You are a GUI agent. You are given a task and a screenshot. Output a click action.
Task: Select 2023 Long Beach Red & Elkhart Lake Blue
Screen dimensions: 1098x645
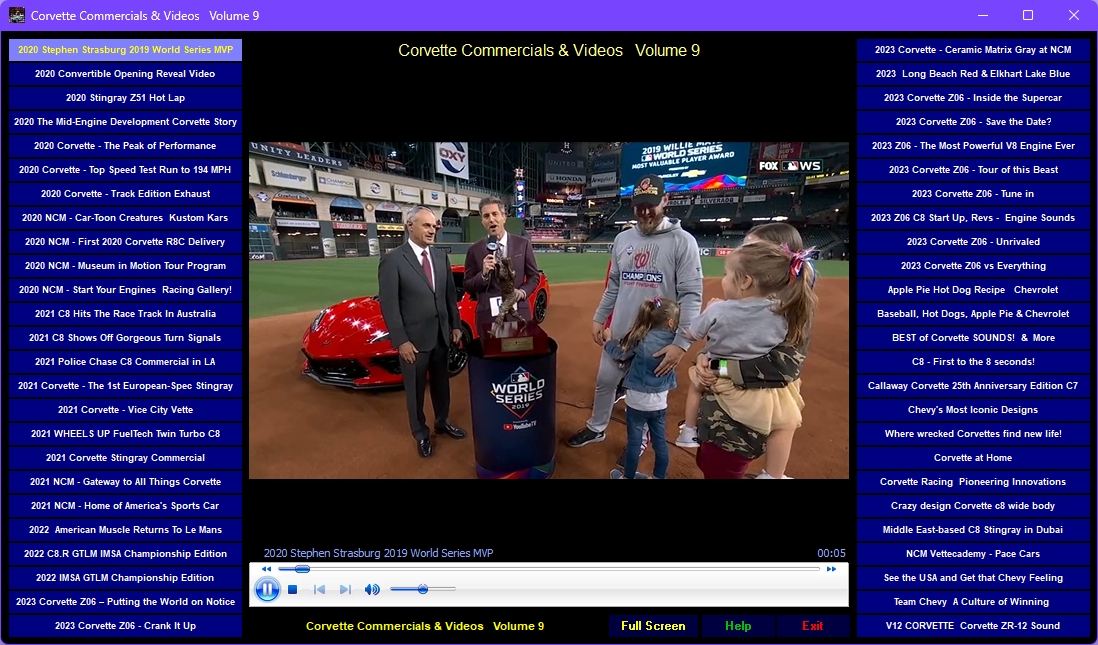tap(973, 74)
